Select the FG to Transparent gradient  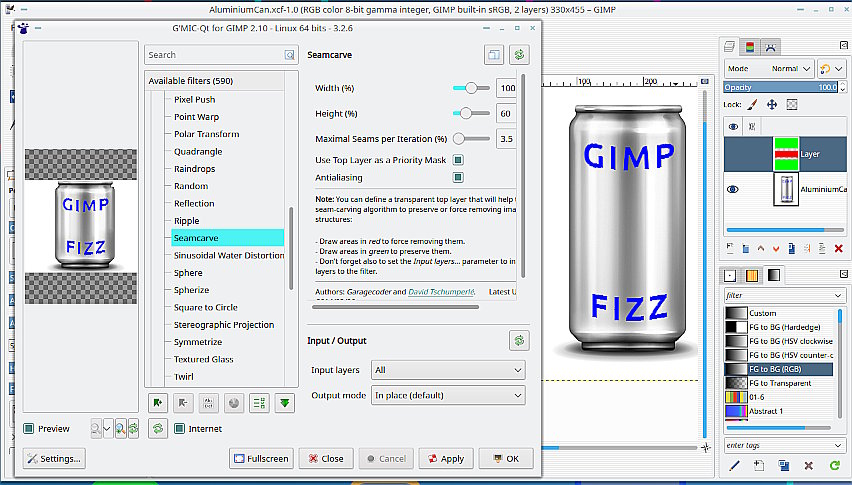(779, 383)
